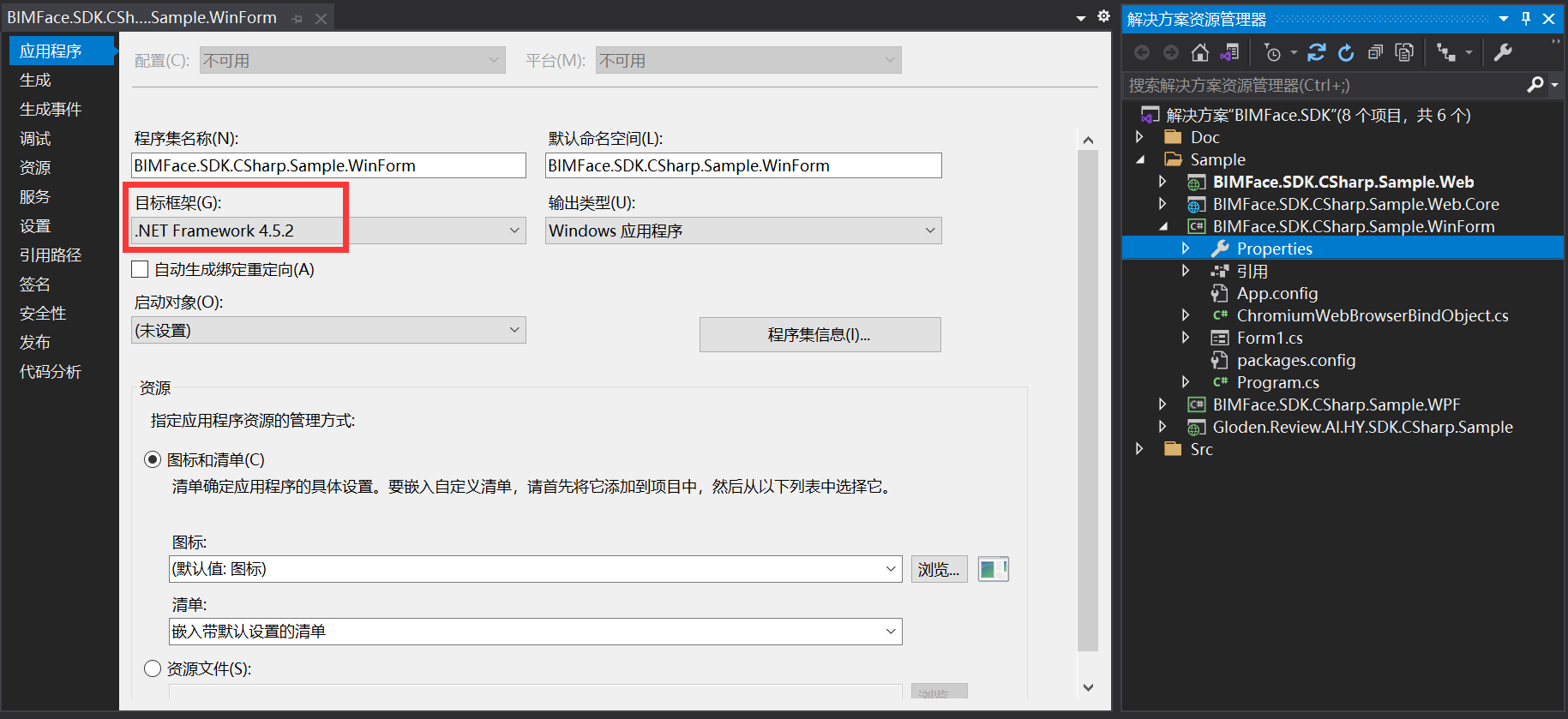The width and height of the screenshot is (1568, 719).
Task: Pin the BIMFace.SDK.CSh...Sample.WinForm document tab
Action: click(x=297, y=18)
